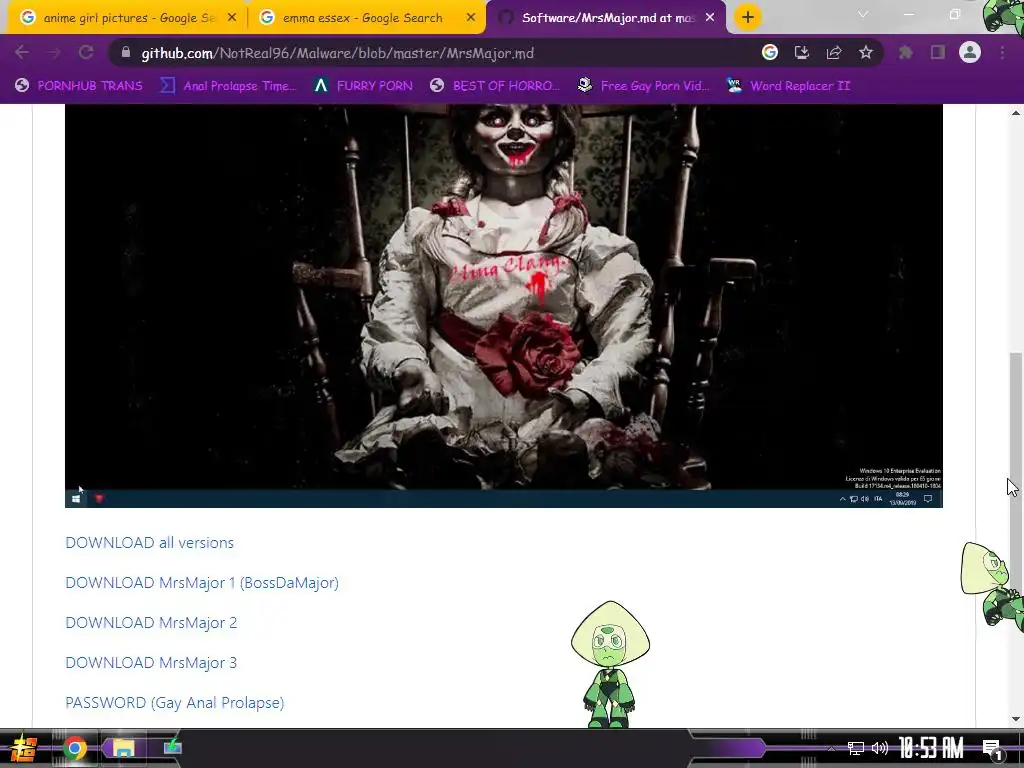Open the DOWNLOAD all versions link

[x=150, y=543]
